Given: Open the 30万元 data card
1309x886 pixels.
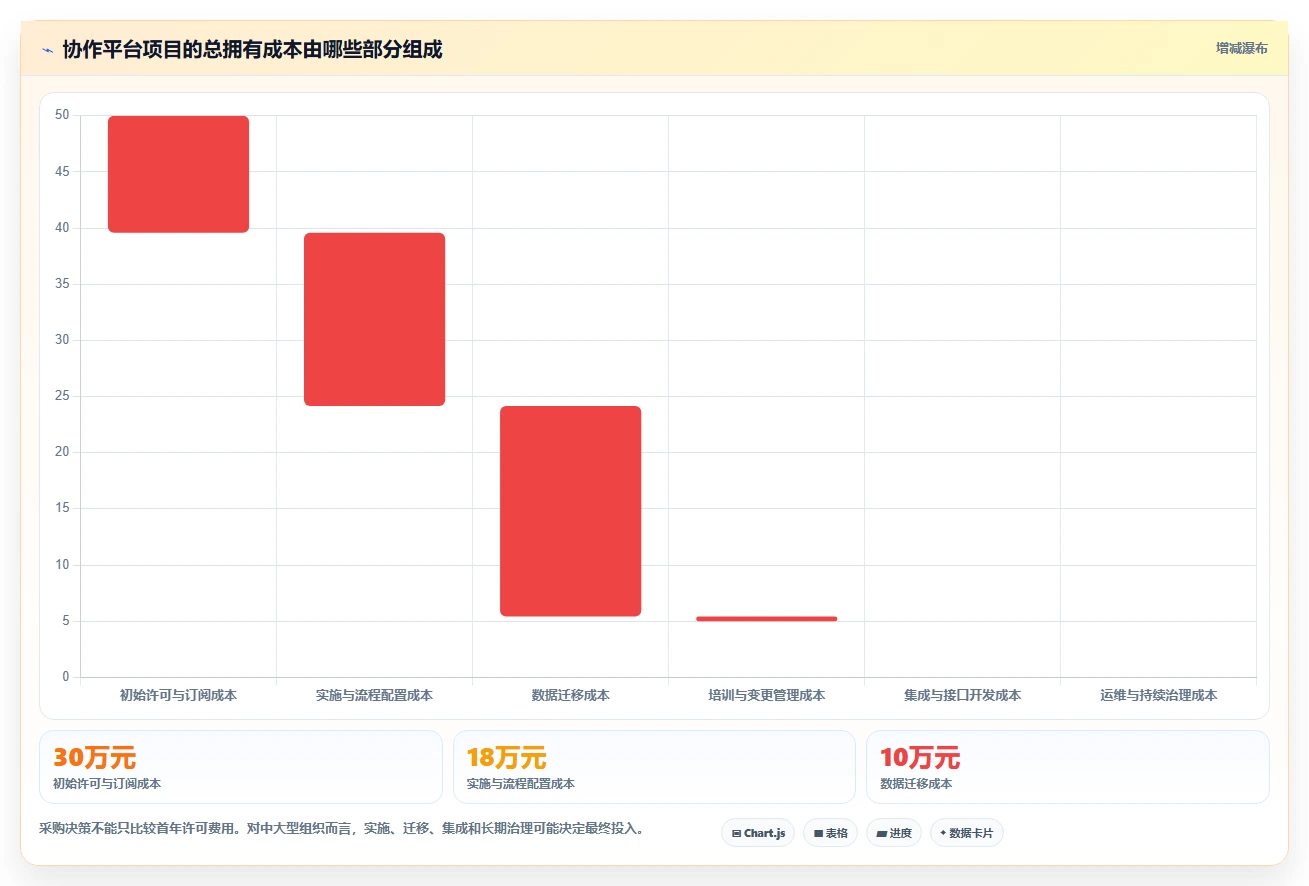Looking at the screenshot, I should pos(240,767).
